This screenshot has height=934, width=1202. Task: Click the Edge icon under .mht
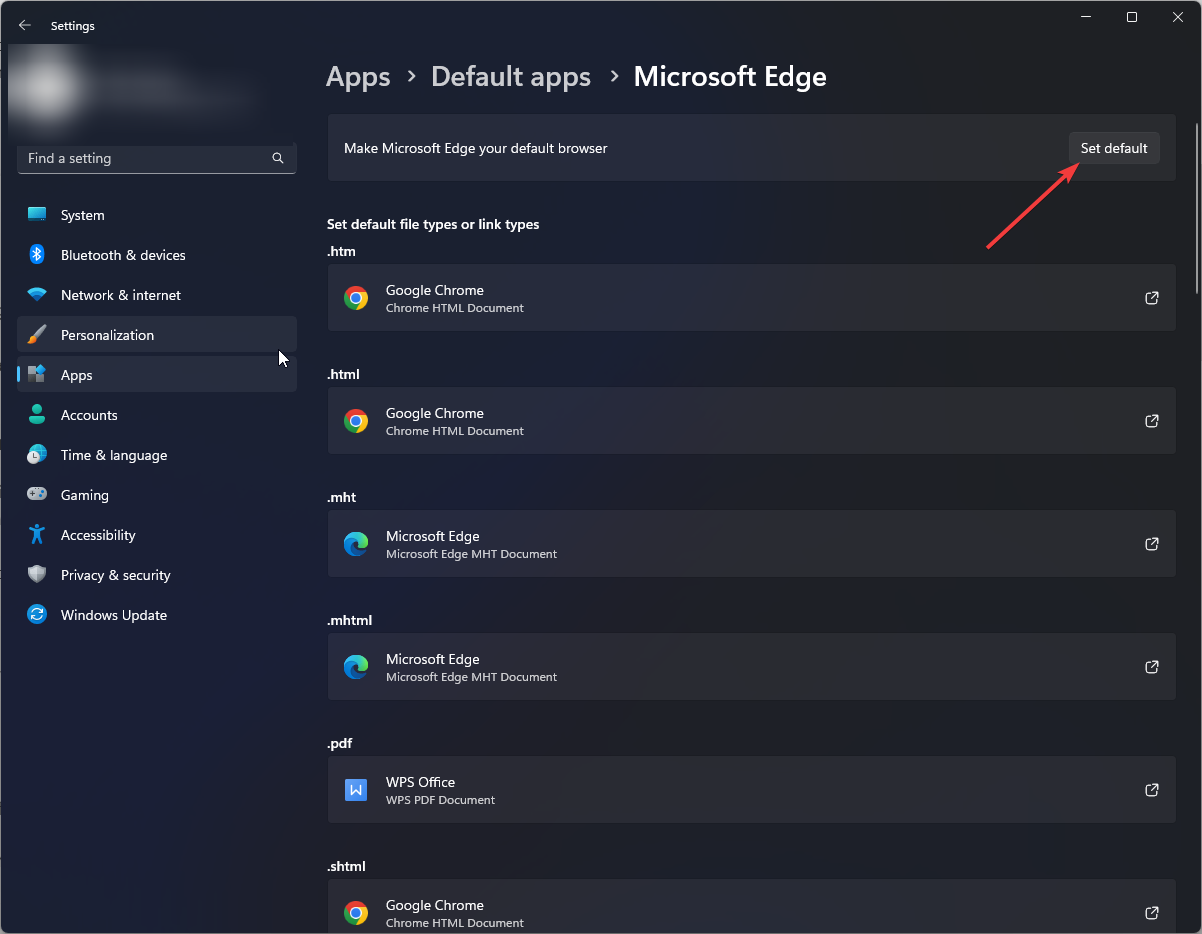[x=356, y=544]
